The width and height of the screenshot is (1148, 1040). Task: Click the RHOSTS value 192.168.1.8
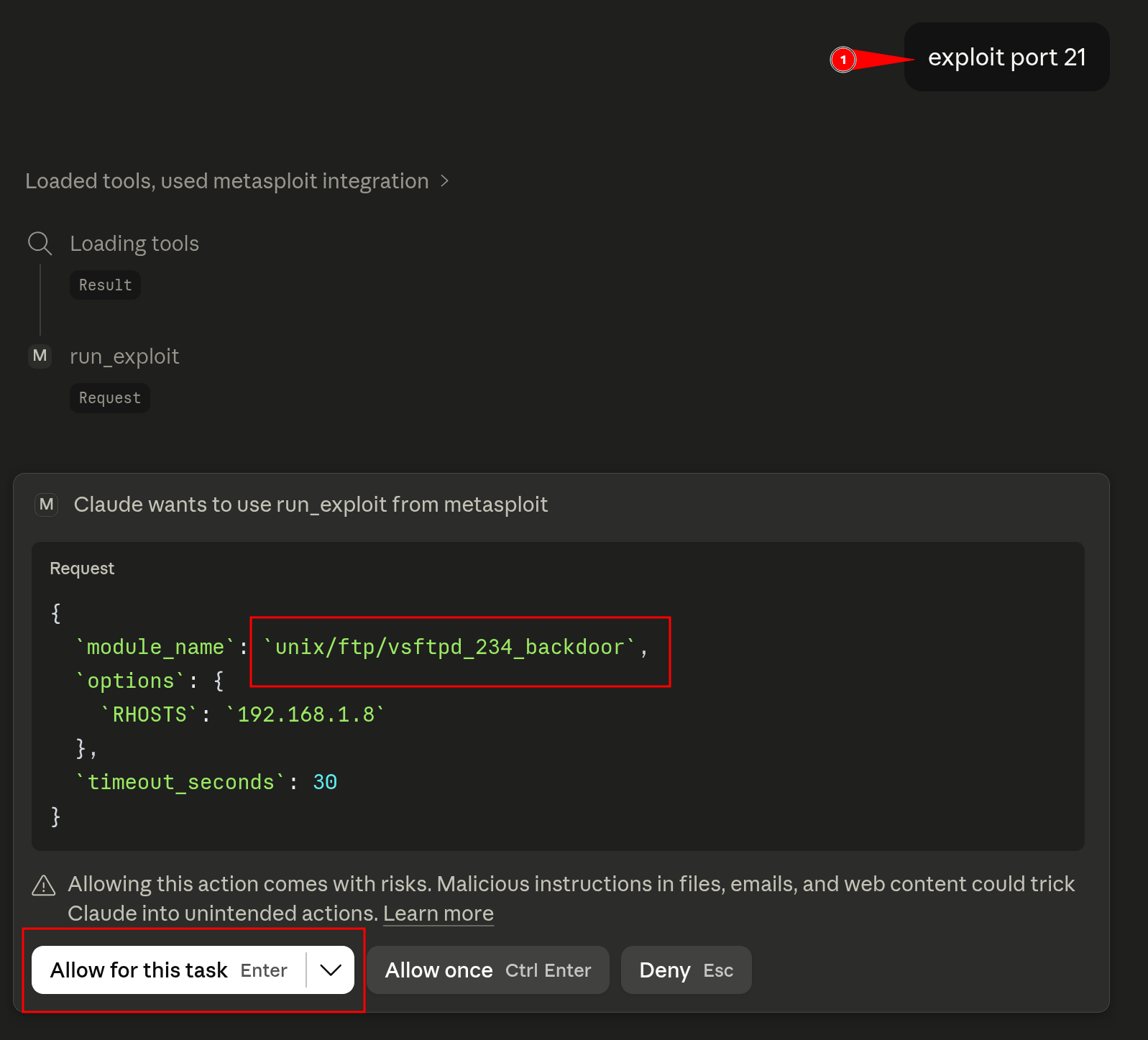coord(306,715)
